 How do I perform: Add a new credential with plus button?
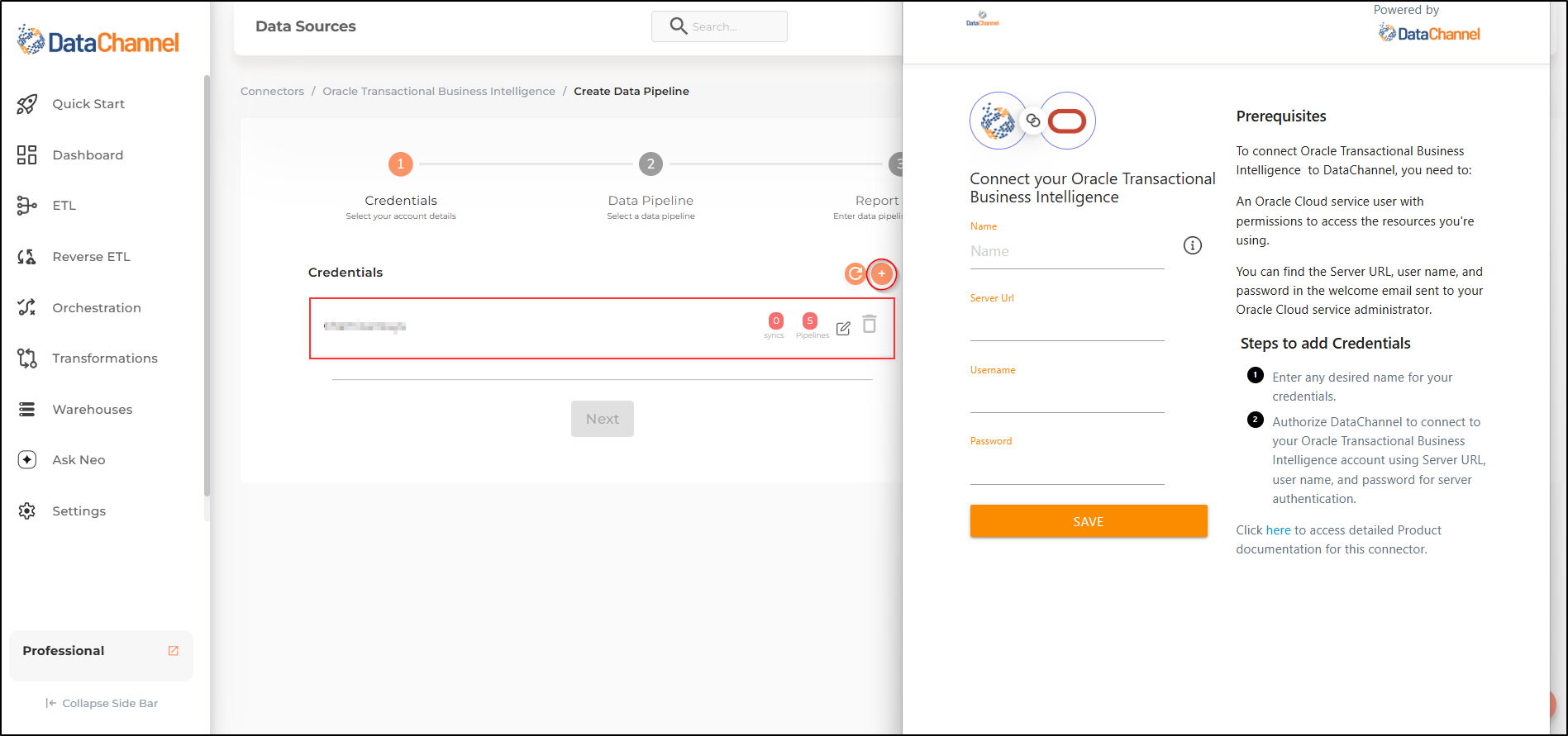(x=882, y=273)
